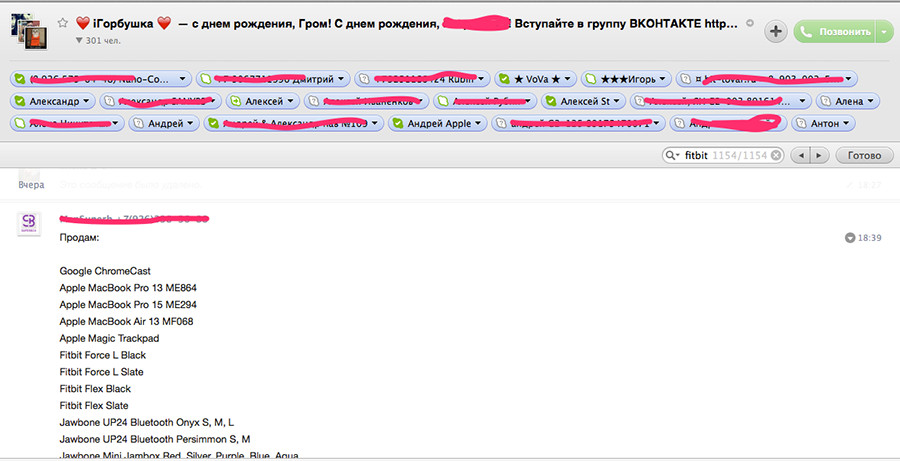The image size is (900, 461).
Task: Click the status icon on Nano-Co chip
Action: click(x=20, y=79)
